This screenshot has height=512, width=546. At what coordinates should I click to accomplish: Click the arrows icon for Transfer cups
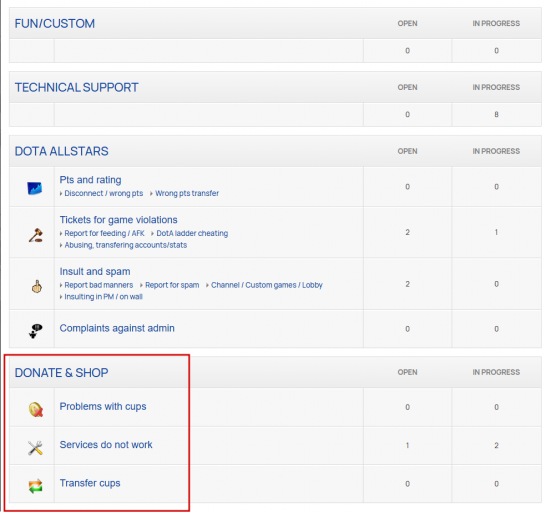[35, 486]
